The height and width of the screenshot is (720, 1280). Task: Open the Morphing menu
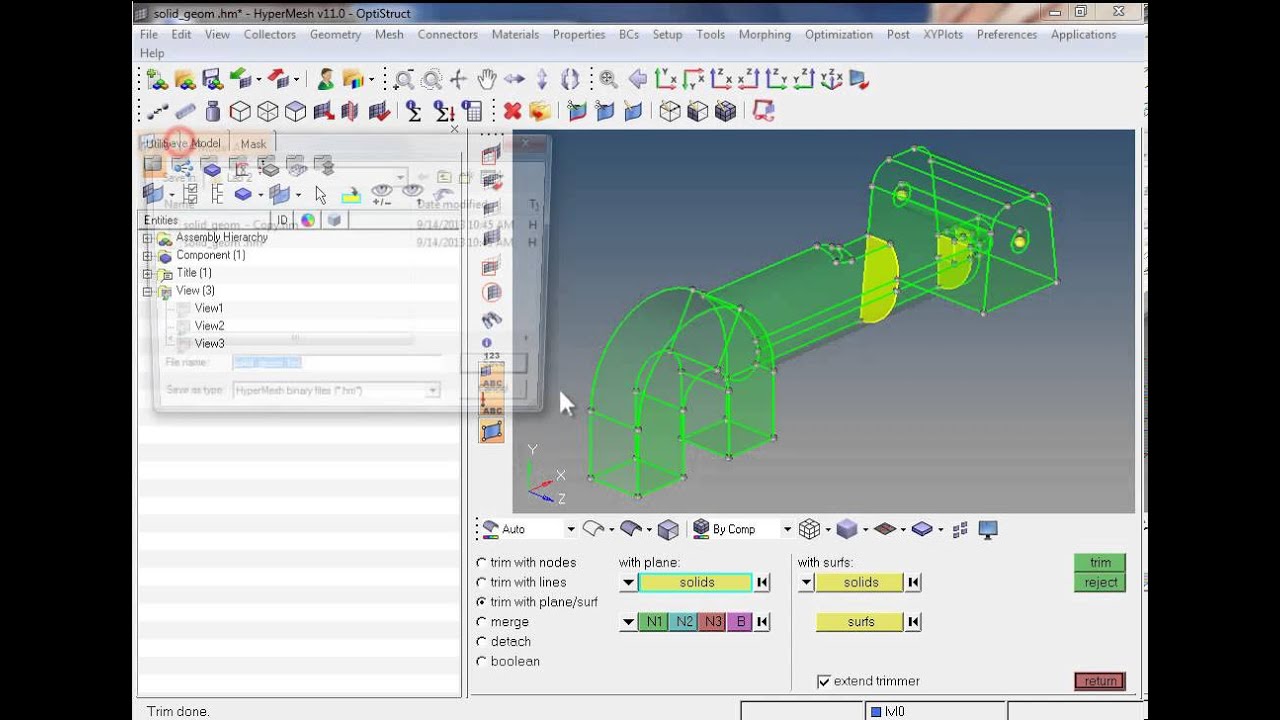(765, 34)
